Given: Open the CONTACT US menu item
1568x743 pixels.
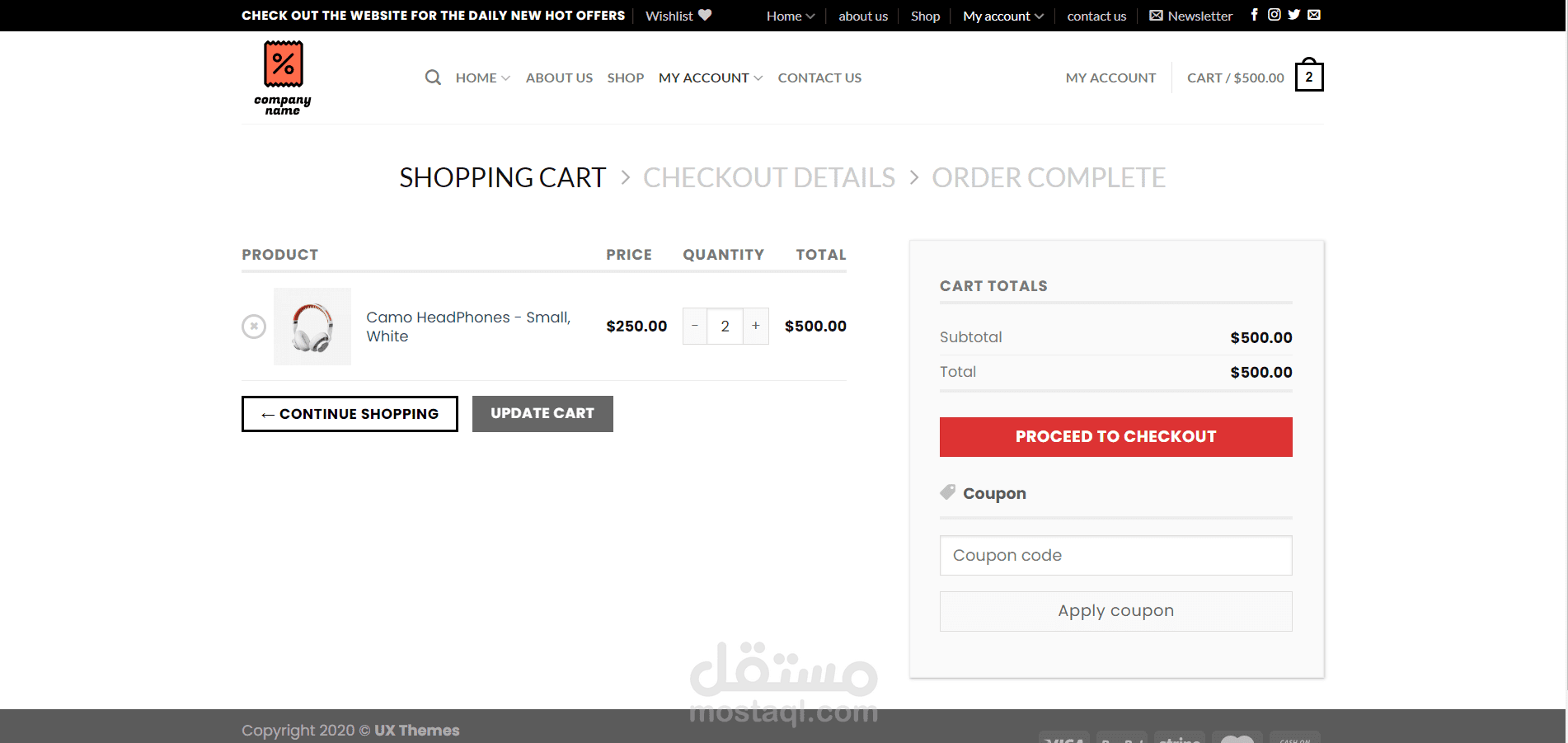Looking at the screenshot, I should tap(819, 78).
